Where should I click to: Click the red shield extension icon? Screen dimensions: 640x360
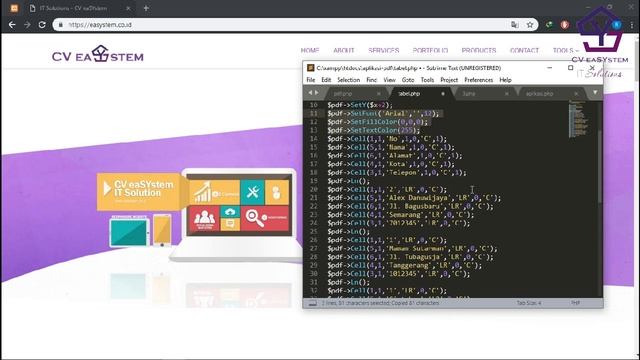click(x=564, y=25)
